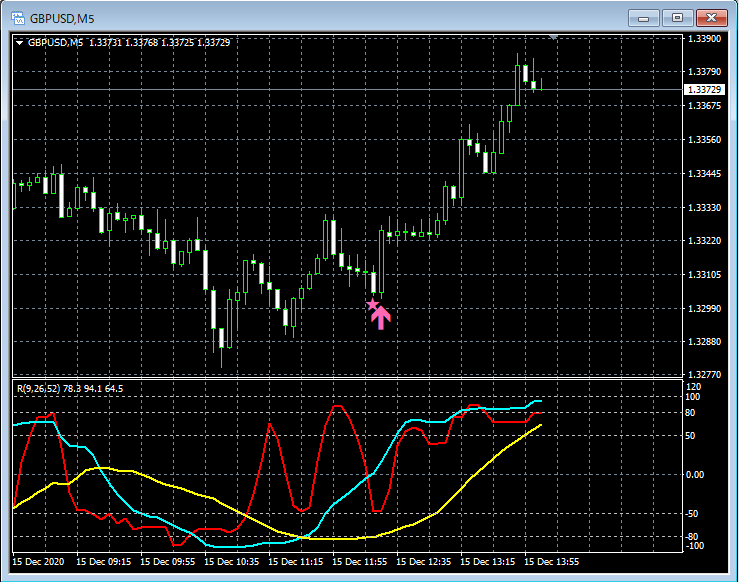Click the indicator scale value -80
This screenshot has height=582, width=740.
tap(691, 537)
